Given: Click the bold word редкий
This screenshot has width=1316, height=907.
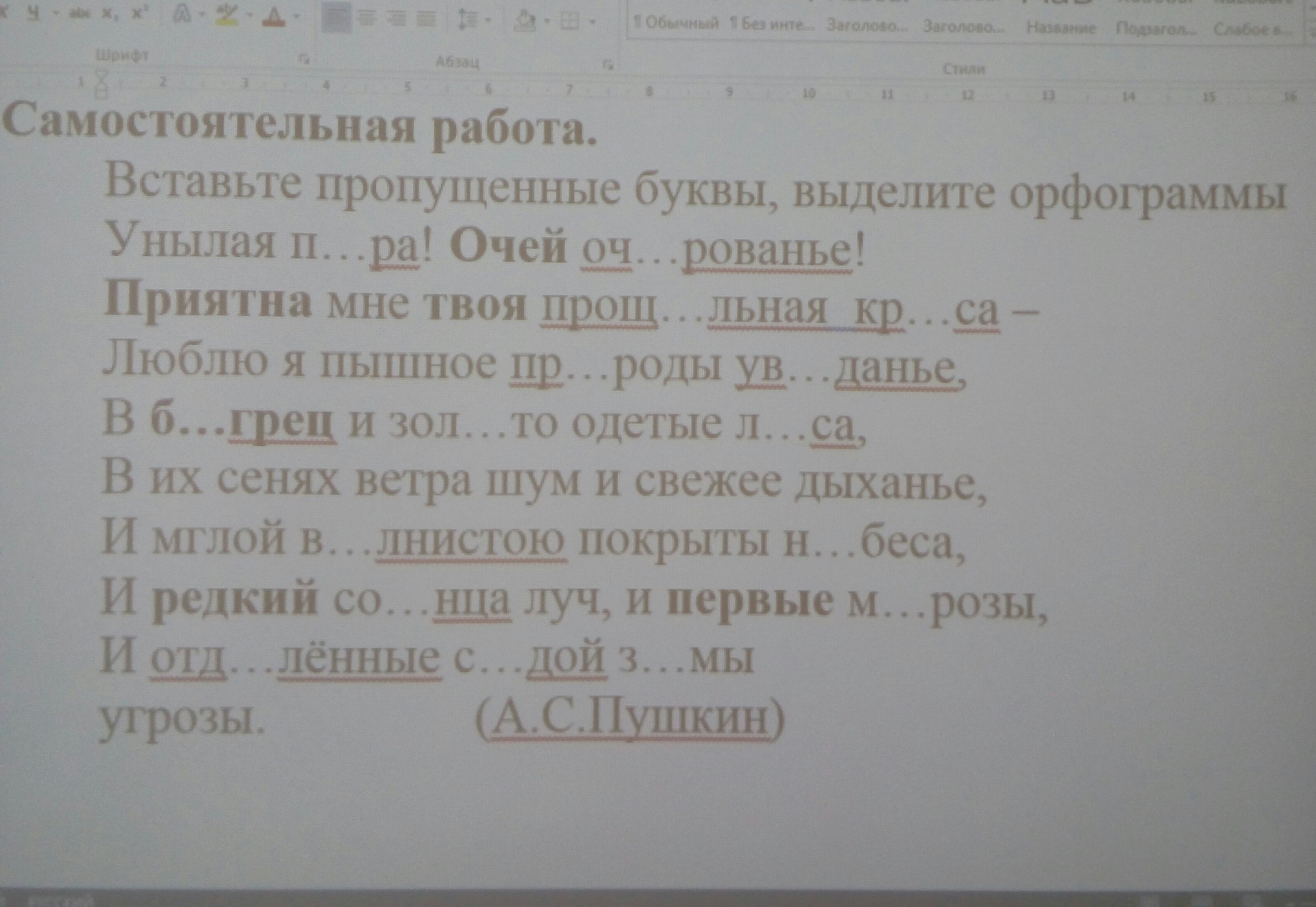Looking at the screenshot, I should click(236, 599).
